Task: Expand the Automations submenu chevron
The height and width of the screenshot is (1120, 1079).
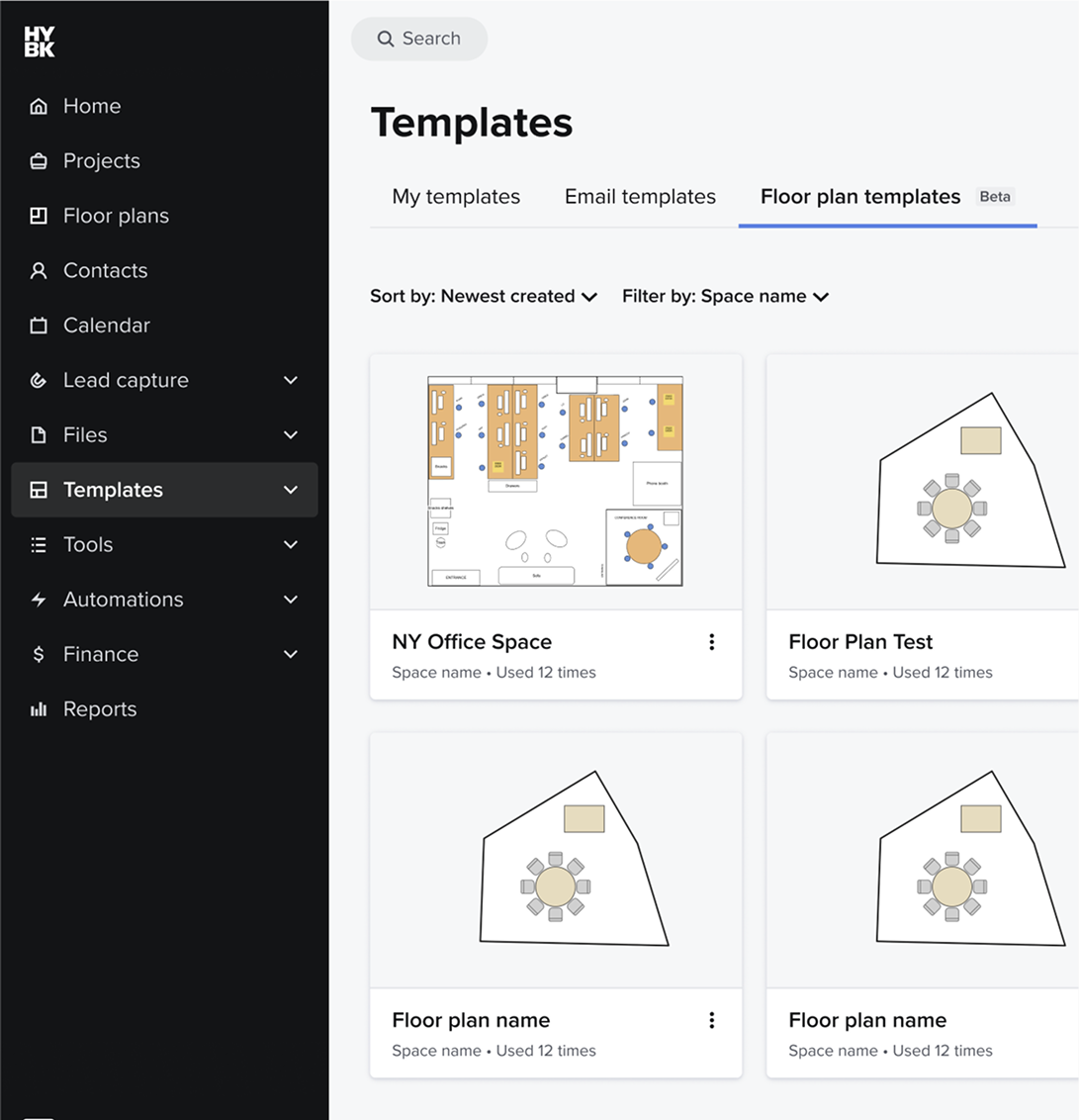Action: point(291,600)
